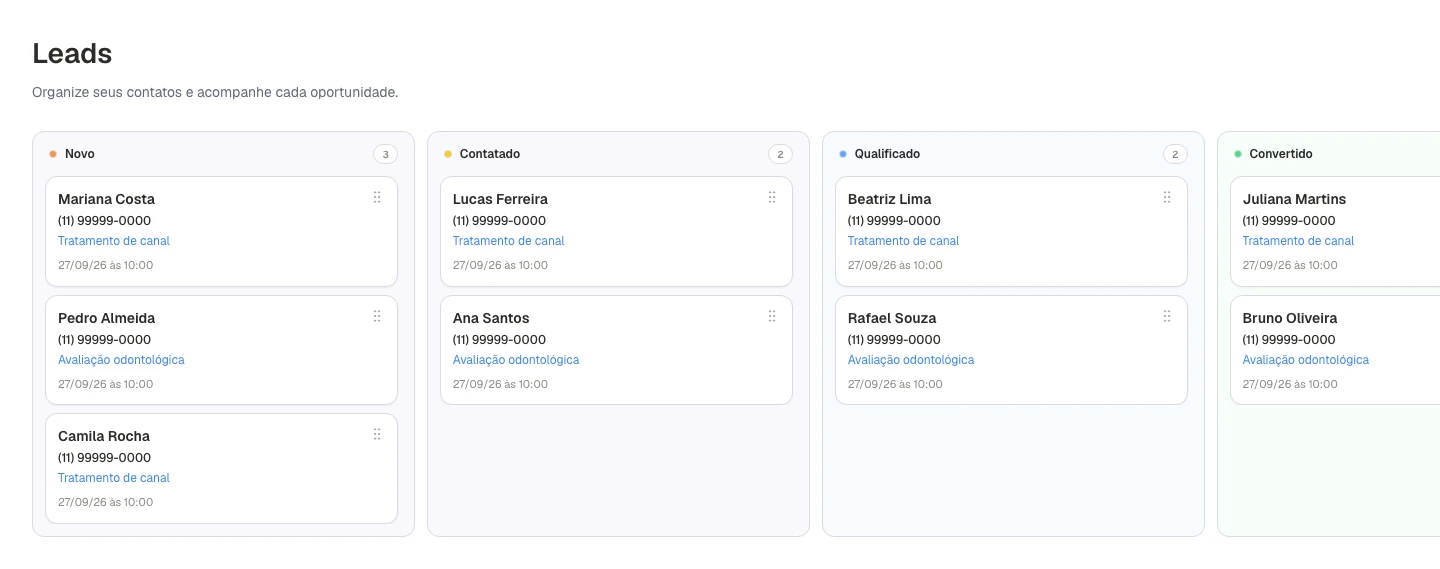Open the Rafael Souza lead name
This screenshot has height=569, width=1440.
(892, 318)
